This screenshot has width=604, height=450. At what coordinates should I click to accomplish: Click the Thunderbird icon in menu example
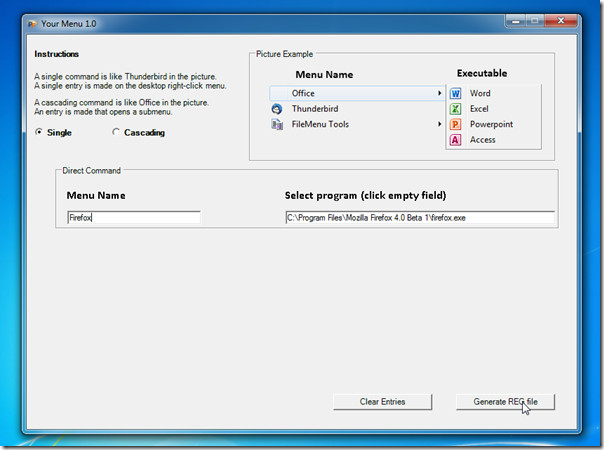pos(277,109)
